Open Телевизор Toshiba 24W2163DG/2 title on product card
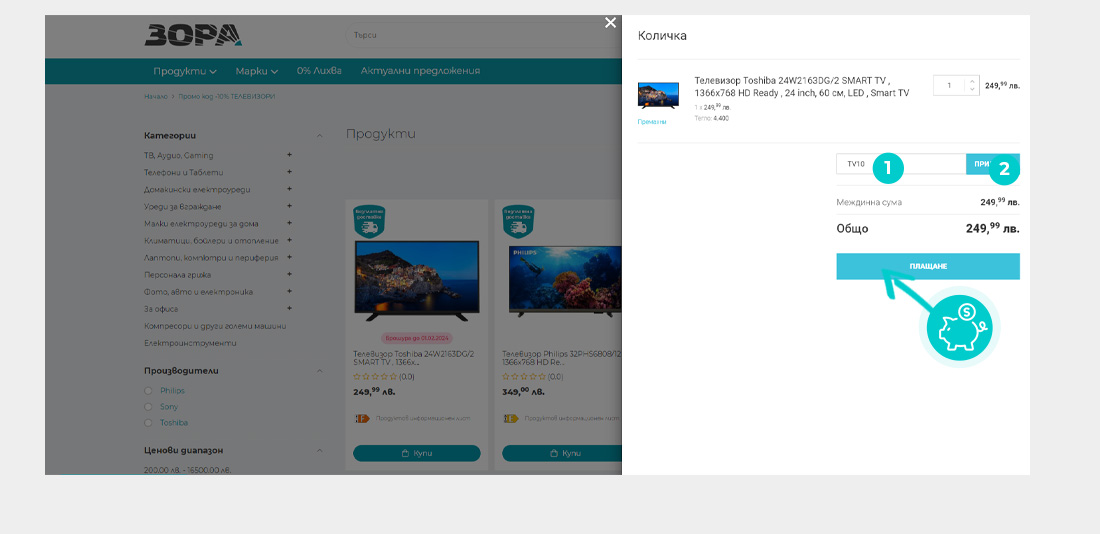Viewport: 1100px width, 534px height. coord(414,359)
